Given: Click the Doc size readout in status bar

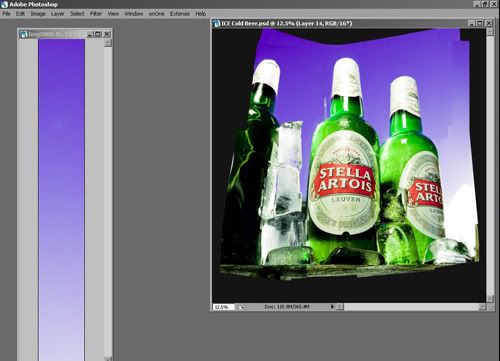Looking at the screenshot, I should (287, 307).
